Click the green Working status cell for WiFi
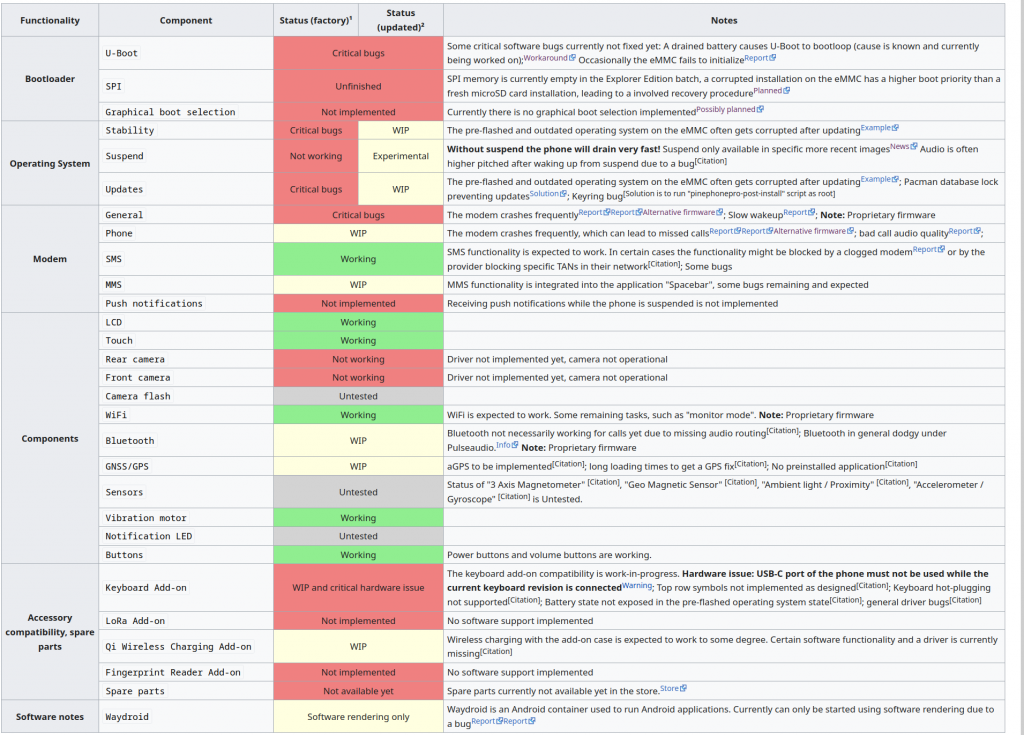This screenshot has width=1024, height=735. pyautogui.click(x=358, y=415)
